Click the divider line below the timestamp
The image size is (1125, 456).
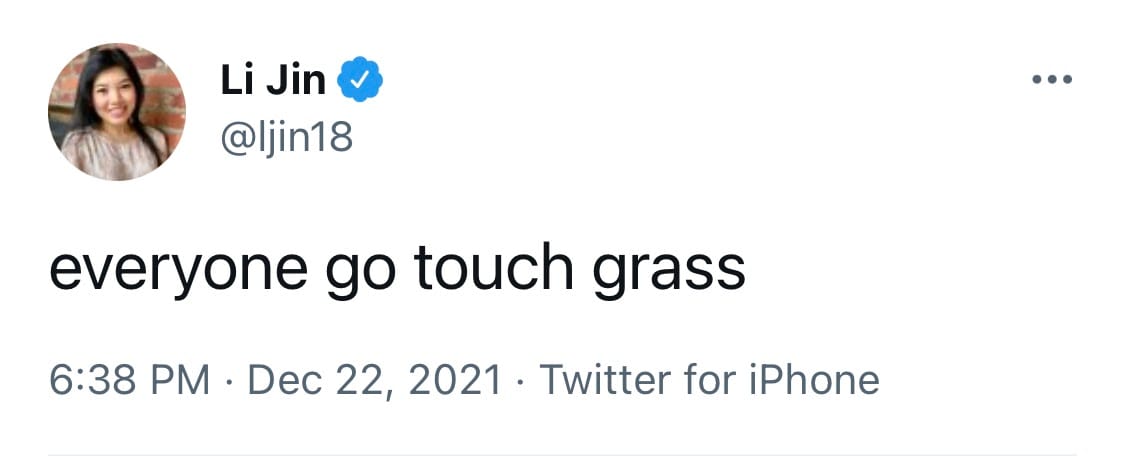point(562,454)
